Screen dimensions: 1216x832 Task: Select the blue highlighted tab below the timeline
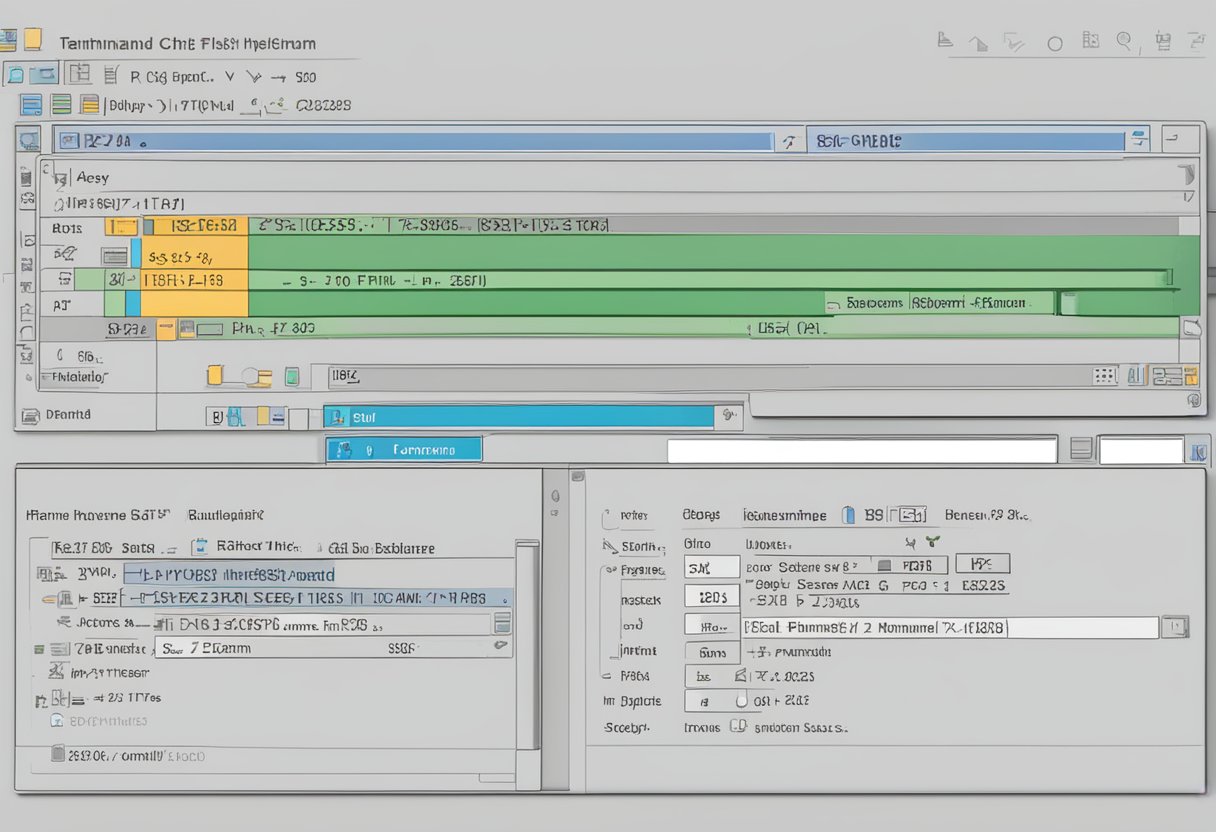[404, 450]
